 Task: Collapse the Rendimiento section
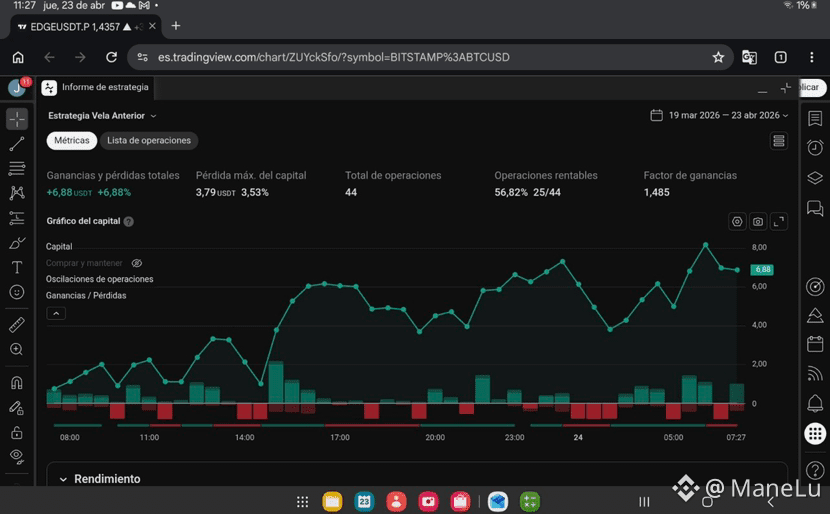63,479
